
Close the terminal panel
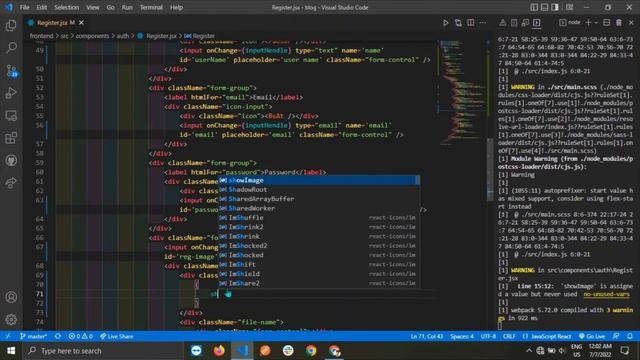click(631, 23)
